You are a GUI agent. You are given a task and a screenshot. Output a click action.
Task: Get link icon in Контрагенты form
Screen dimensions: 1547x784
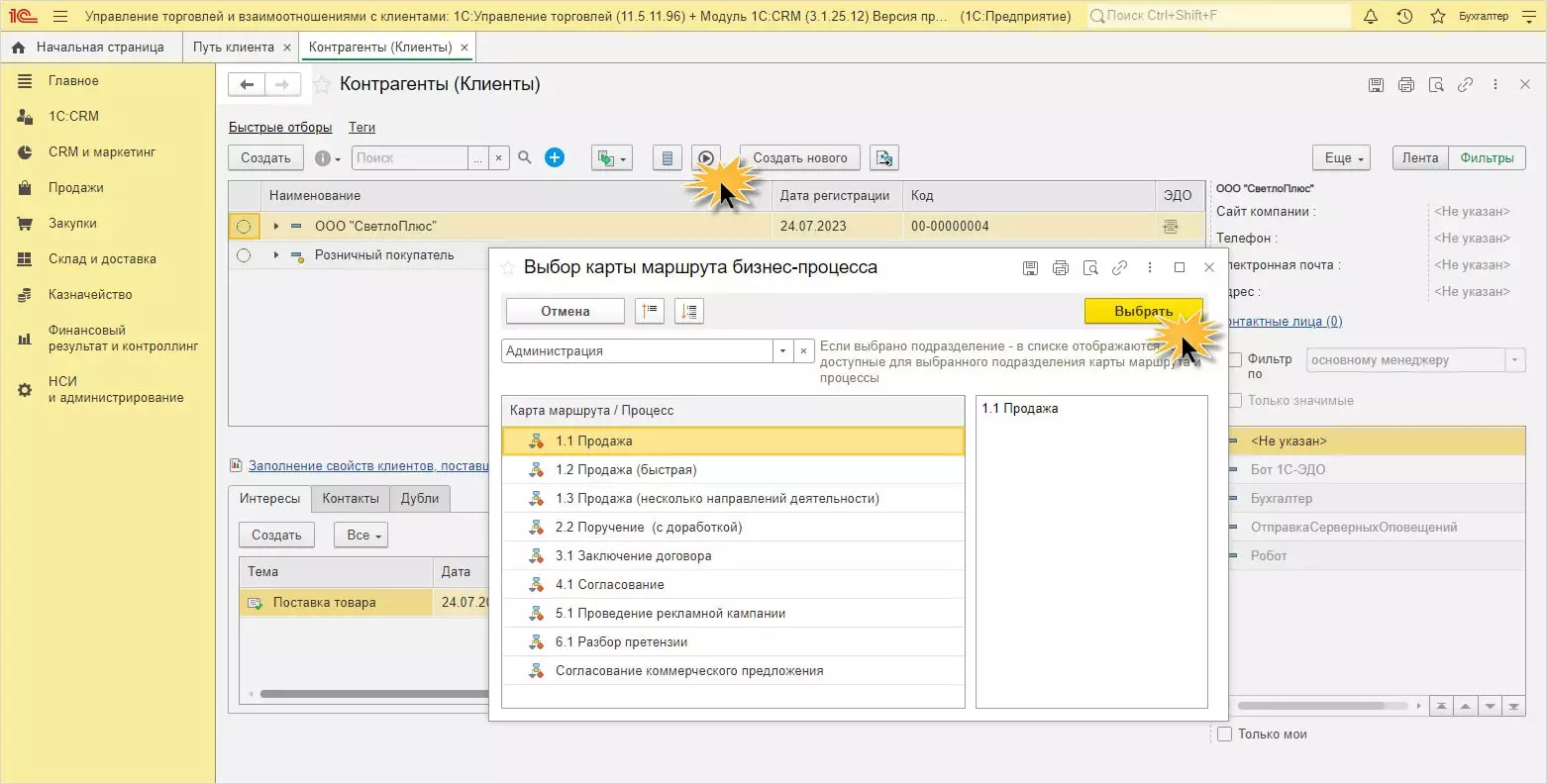click(x=1466, y=85)
